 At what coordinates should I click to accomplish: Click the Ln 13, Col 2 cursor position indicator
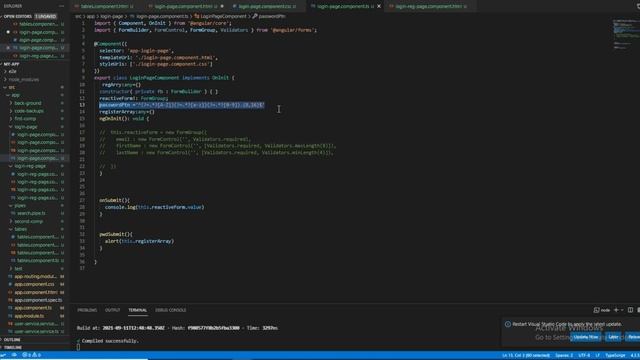tap(525, 356)
